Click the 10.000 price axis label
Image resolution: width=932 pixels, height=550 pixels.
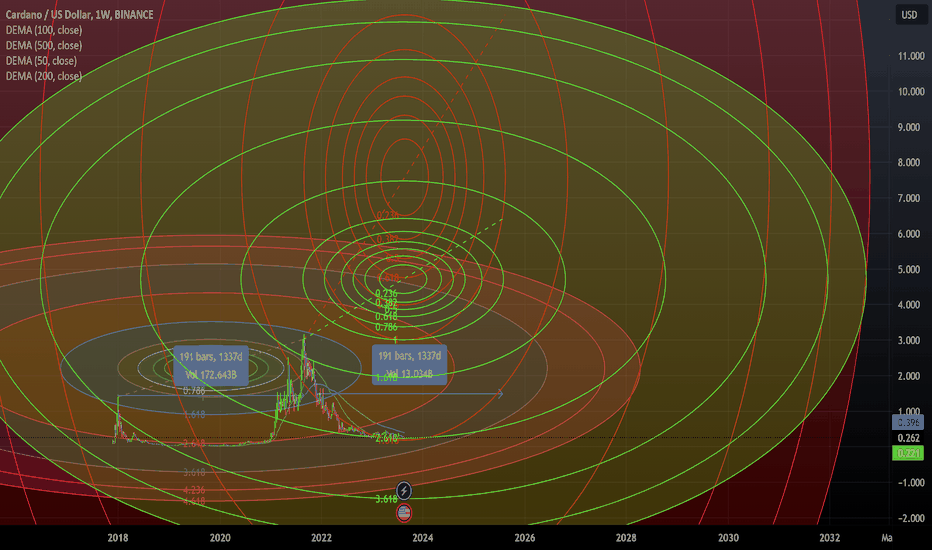click(911, 92)
